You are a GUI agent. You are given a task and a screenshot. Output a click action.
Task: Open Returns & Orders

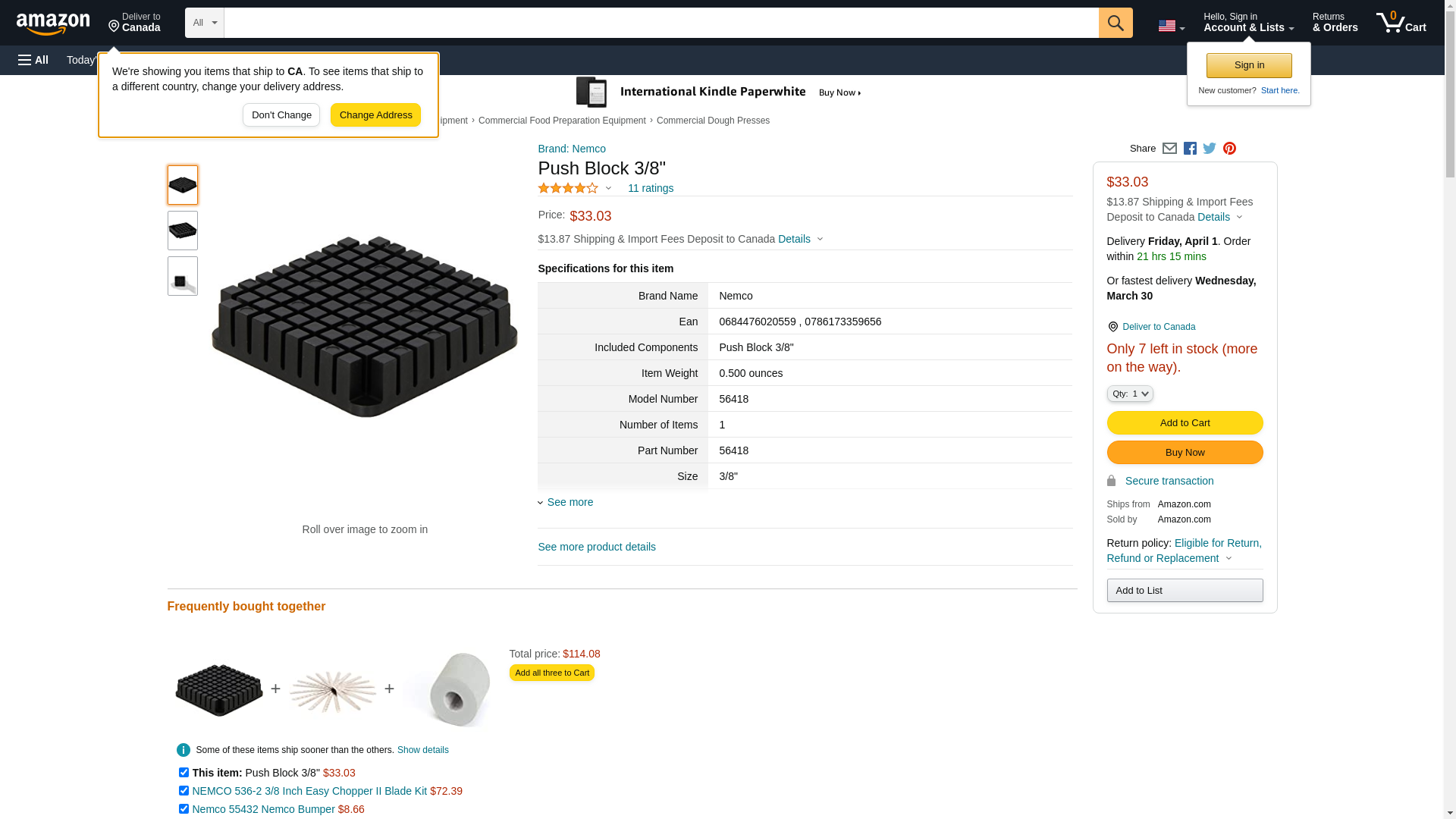pyautogui.click(x=1335, y=23)
